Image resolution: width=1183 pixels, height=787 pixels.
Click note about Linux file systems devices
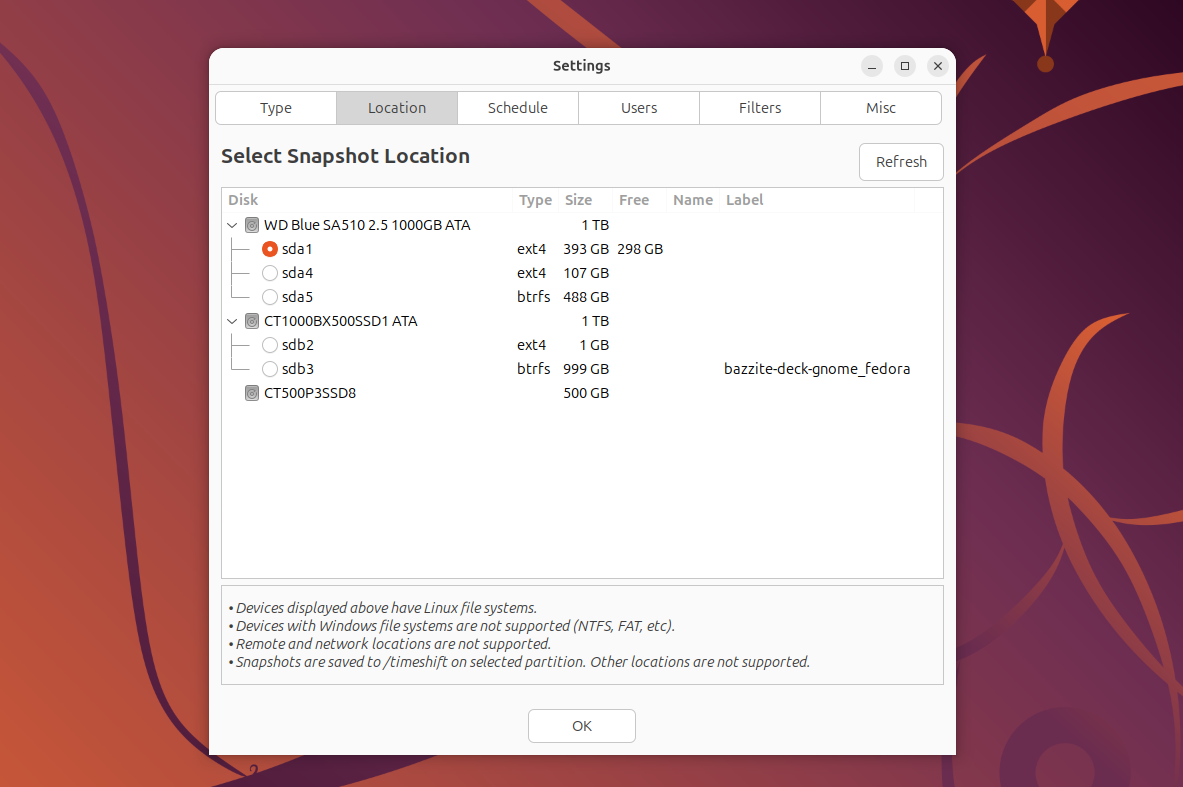click(x=383, y=608)
